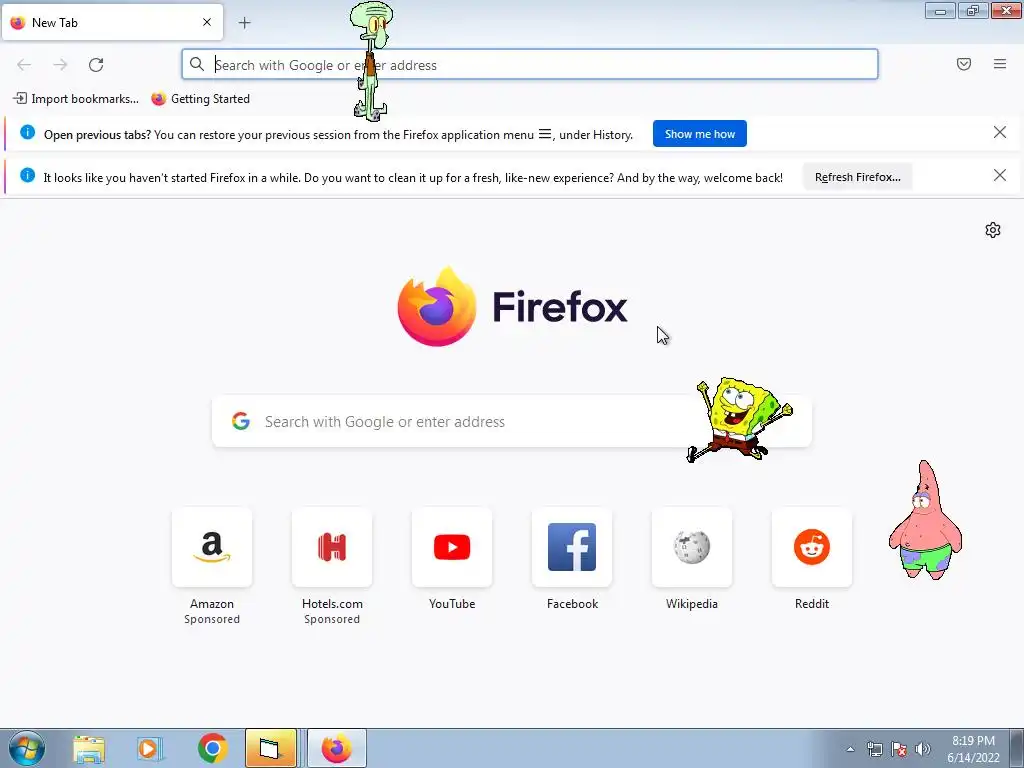This screenshot has width=1024, height=768.
Task: Click the back navigation arrow
Action: coord(24,65)
